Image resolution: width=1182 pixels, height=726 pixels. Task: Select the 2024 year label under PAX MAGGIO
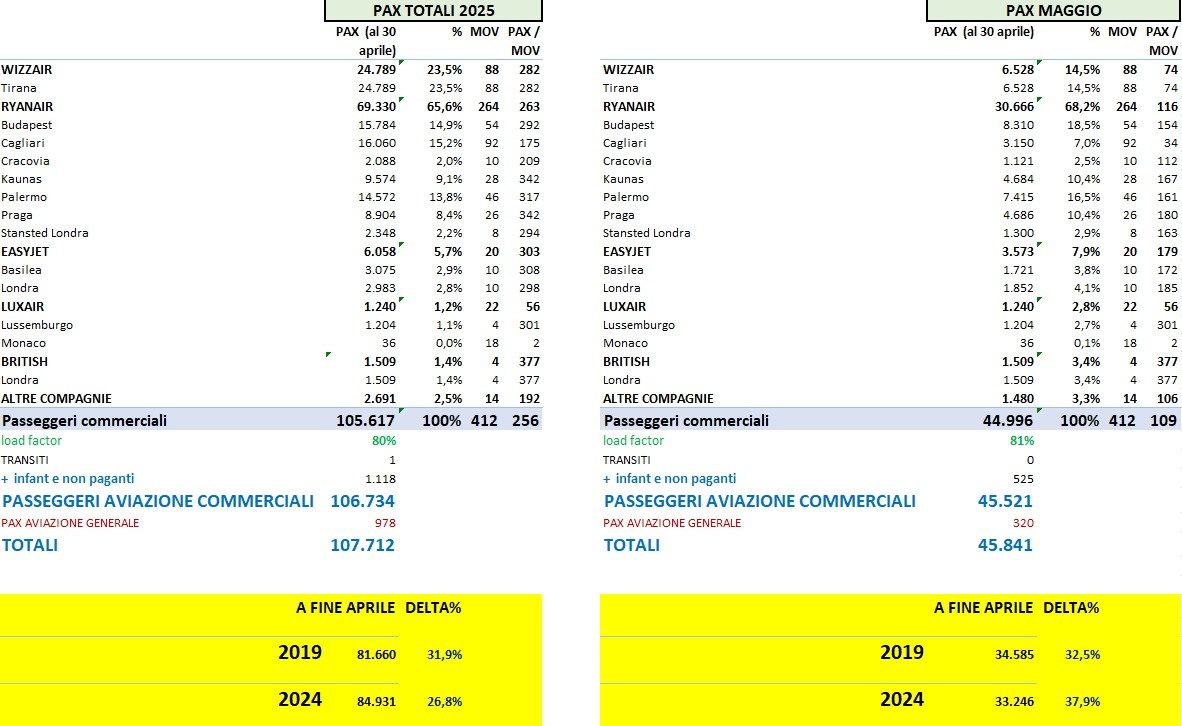902,699
